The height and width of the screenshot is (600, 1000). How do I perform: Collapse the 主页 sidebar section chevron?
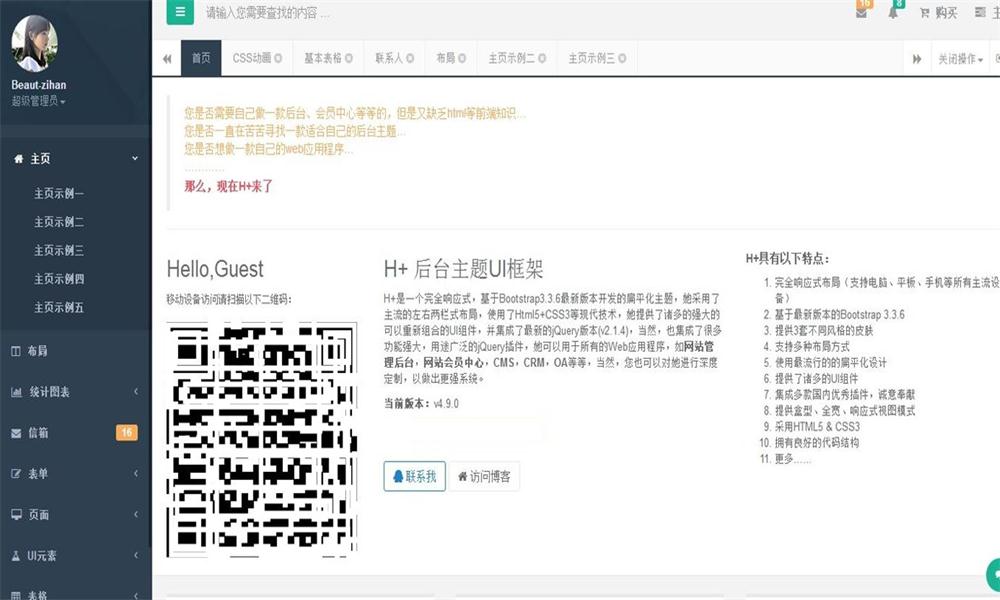tap(135, 158)
